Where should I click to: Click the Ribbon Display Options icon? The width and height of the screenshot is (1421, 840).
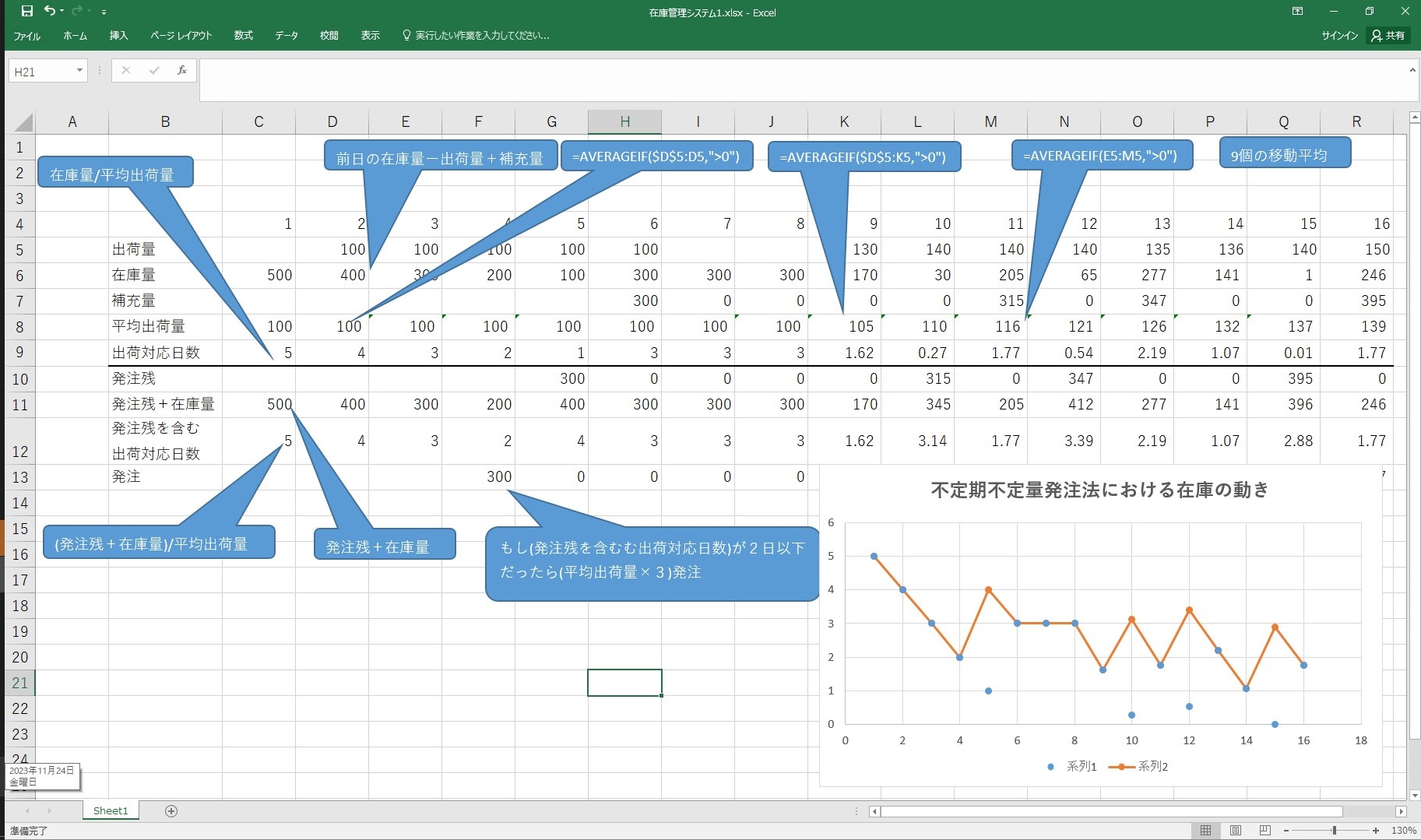click(1297, 11)
